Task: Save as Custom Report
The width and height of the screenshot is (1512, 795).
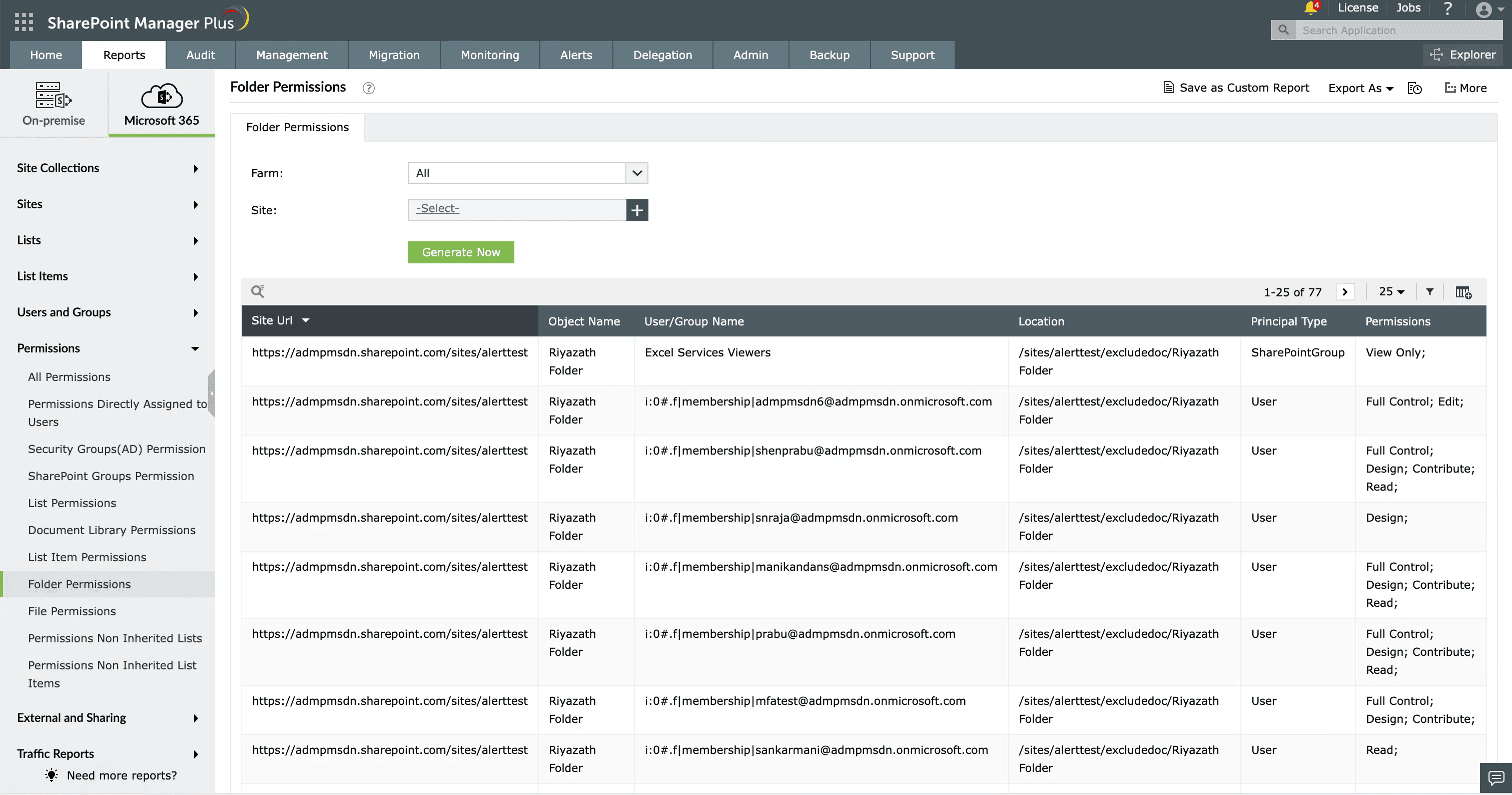Action: point(1236,88)
